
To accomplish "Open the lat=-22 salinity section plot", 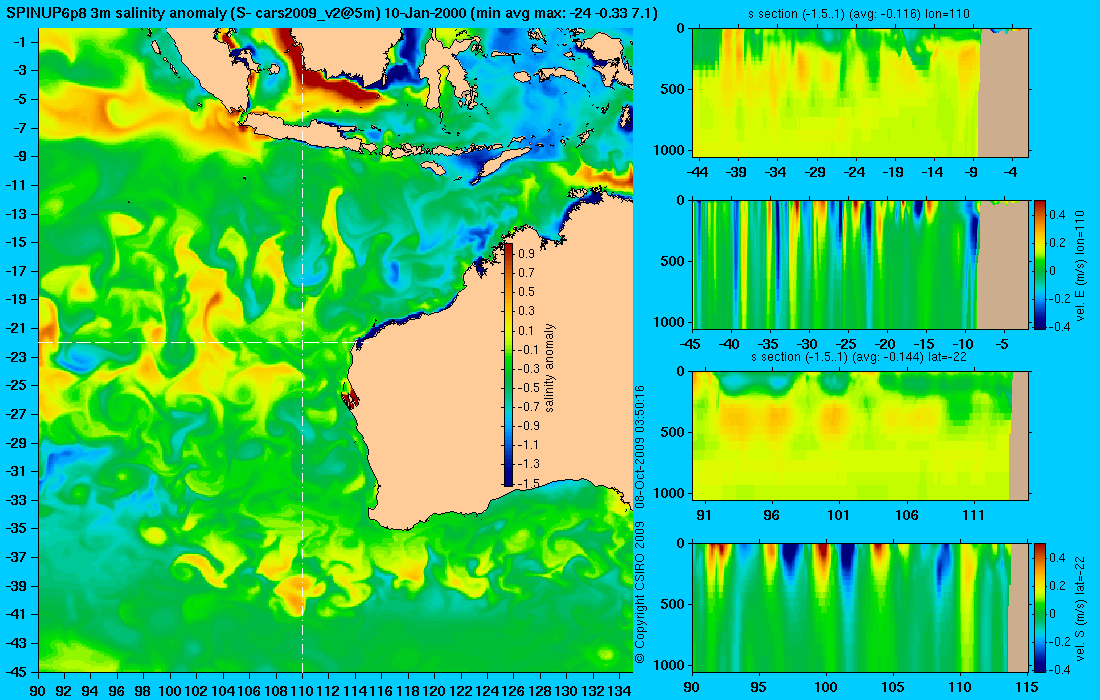I will [860, 436].
